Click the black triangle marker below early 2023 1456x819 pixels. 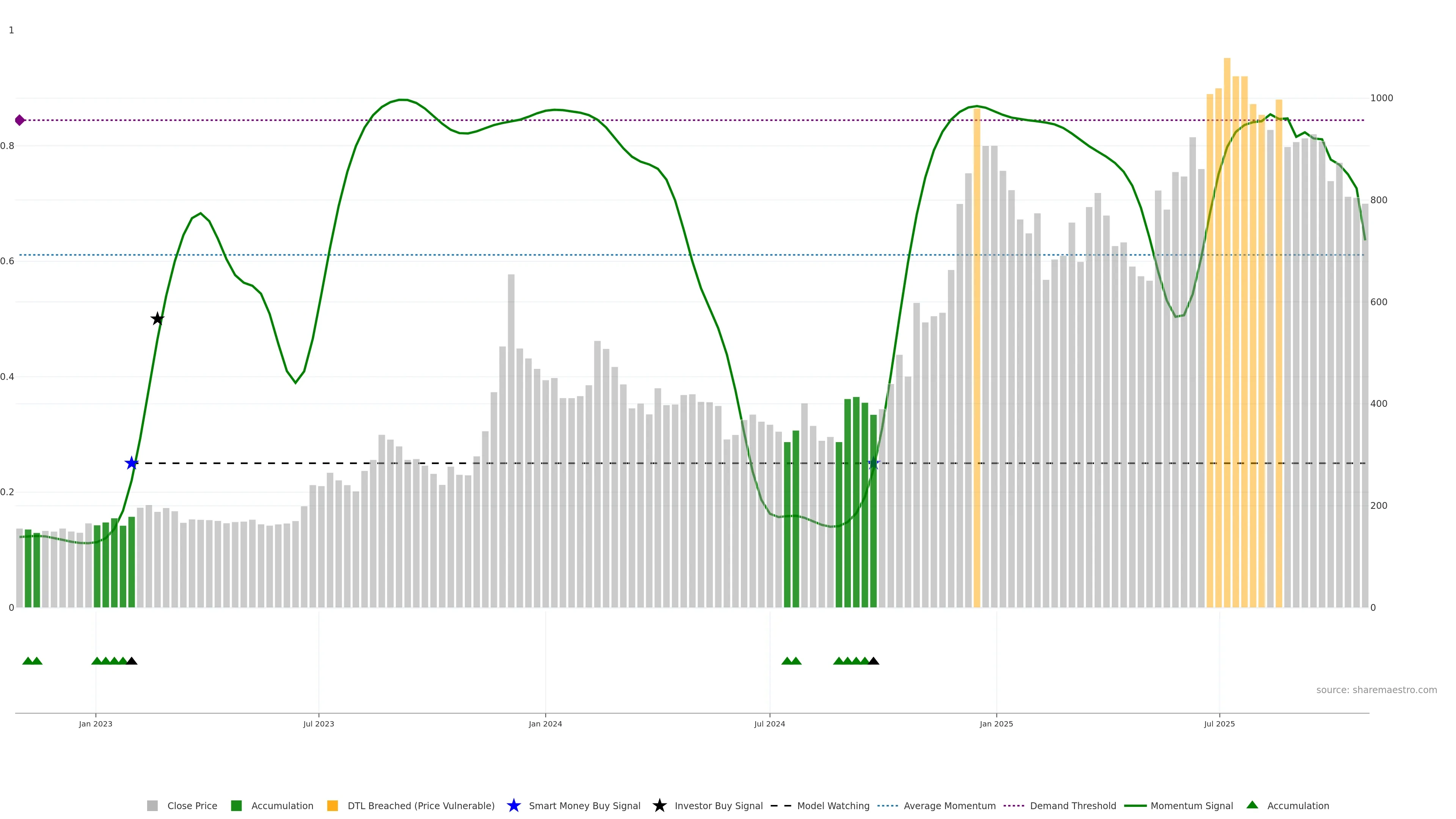click(132, 661)
